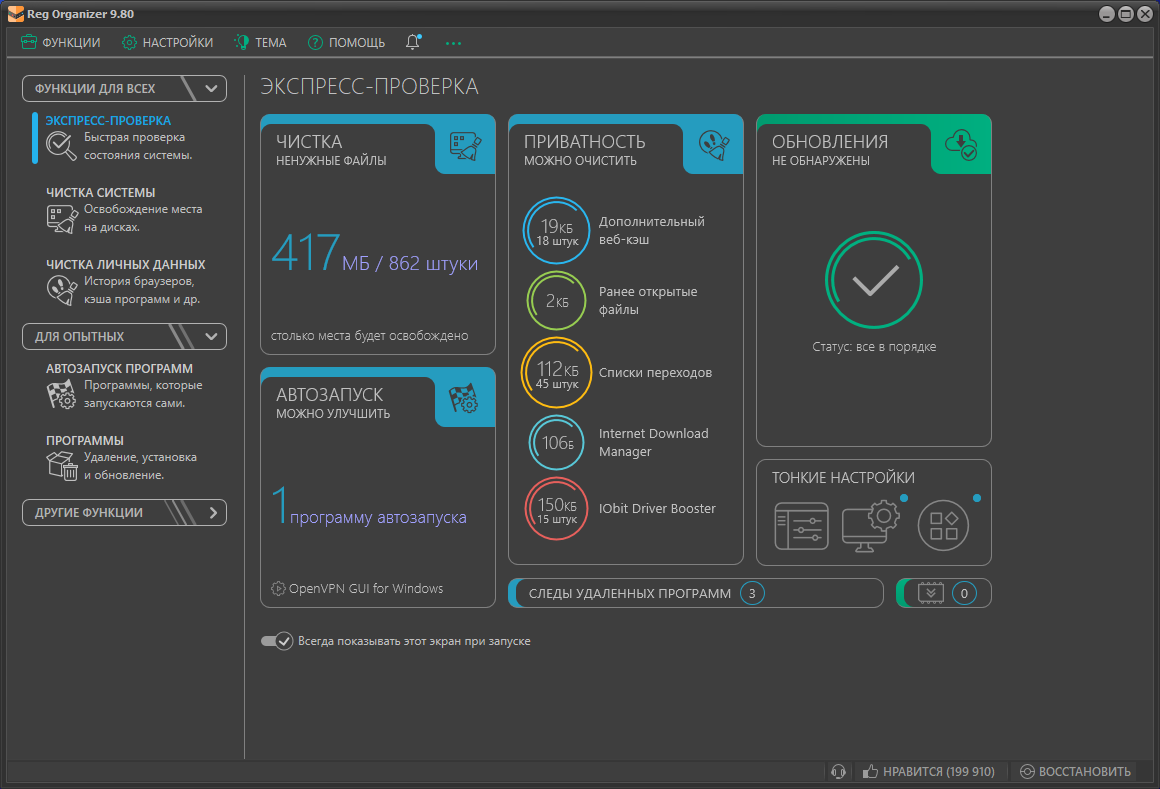
Task: Toggle always show this screen at startup
Action: [x=277, y=641]
